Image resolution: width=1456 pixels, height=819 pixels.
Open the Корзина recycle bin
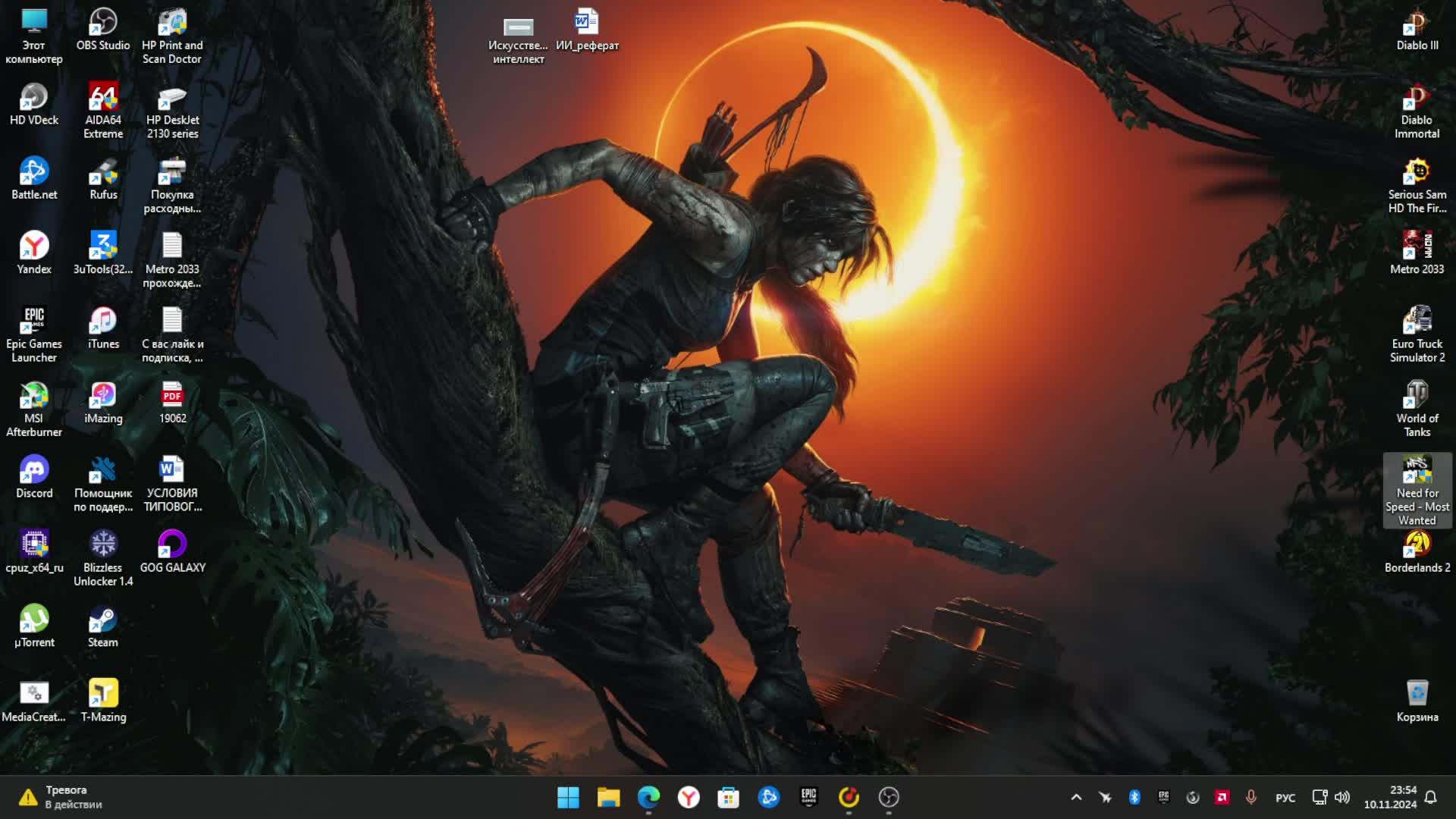click(x=1417, y=701)
